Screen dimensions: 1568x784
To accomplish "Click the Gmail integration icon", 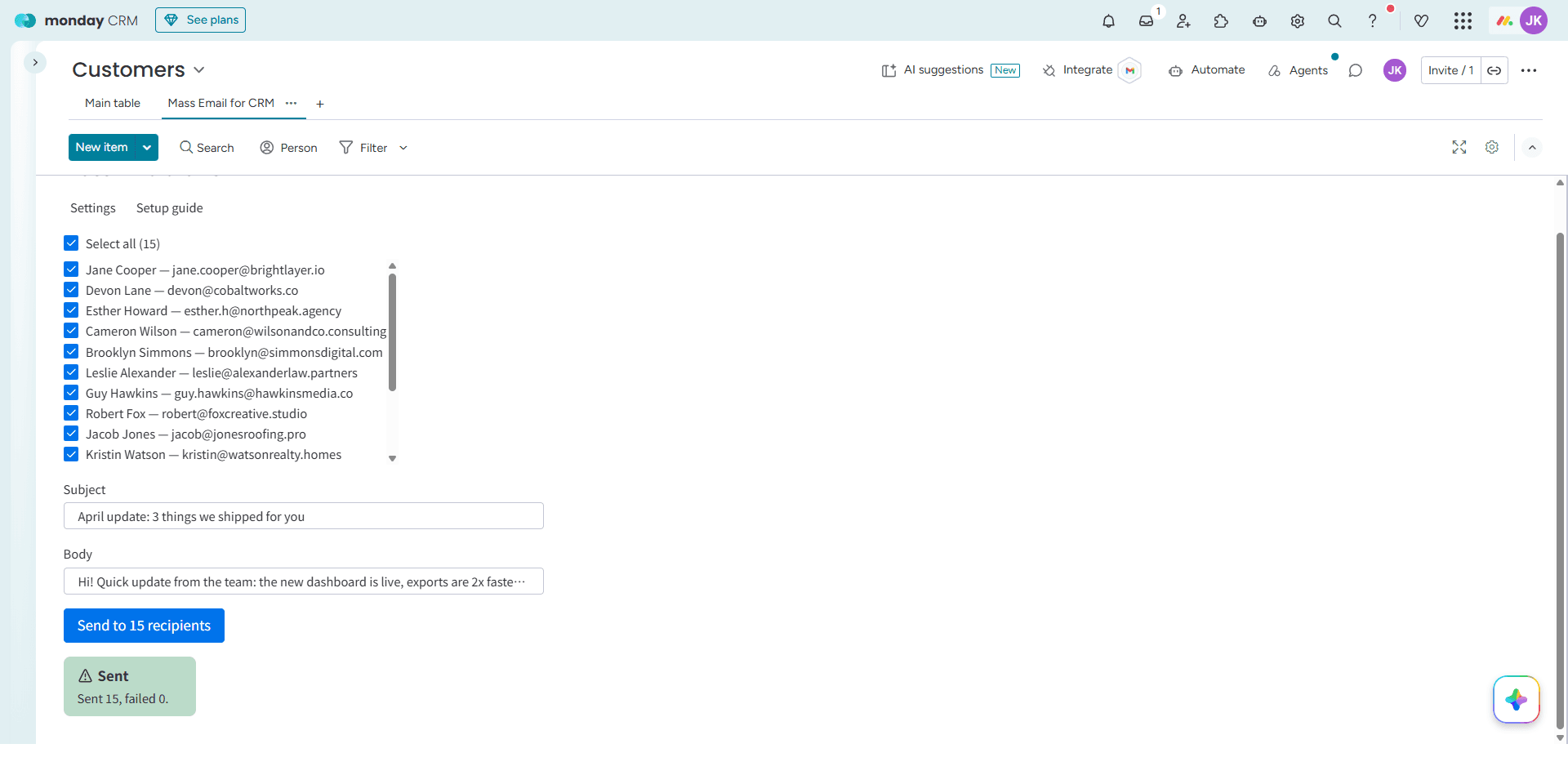I will click(x=1129, y=70).
